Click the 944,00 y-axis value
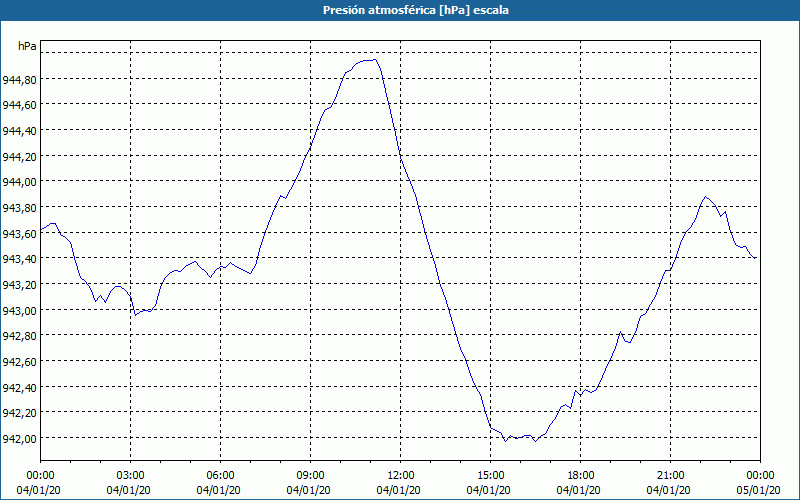 click(20, 182)
